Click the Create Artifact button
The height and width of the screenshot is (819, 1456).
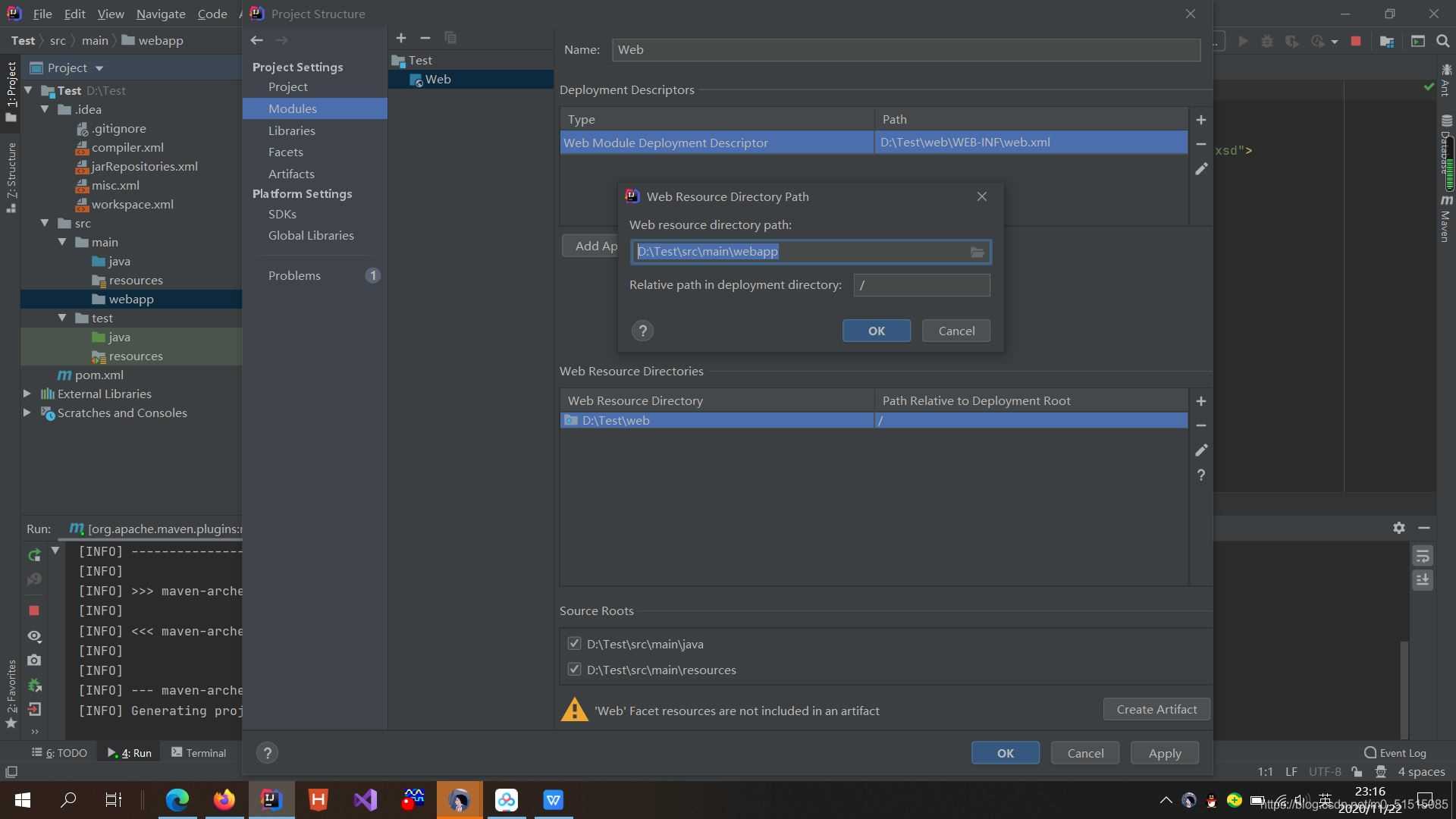1156,709
